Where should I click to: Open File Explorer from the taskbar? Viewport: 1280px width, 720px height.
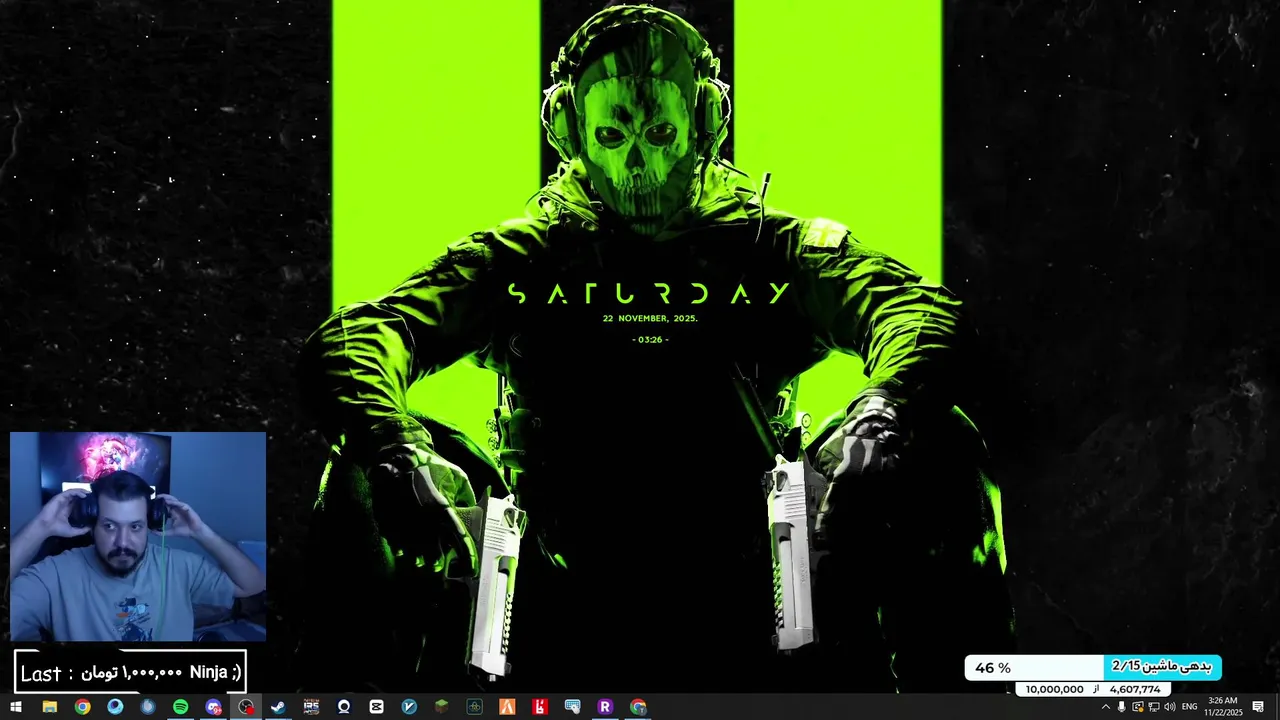[49, 707]
